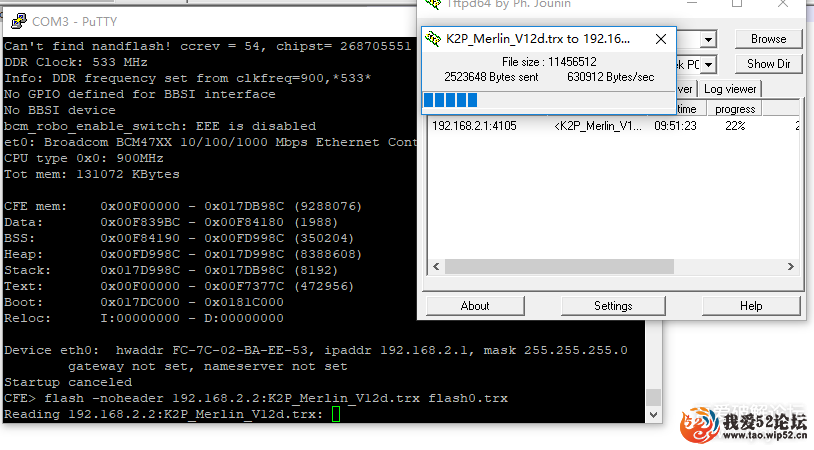
Task: Click the 'No BBSI device' line in PuTTY
Action: (60, 111)
